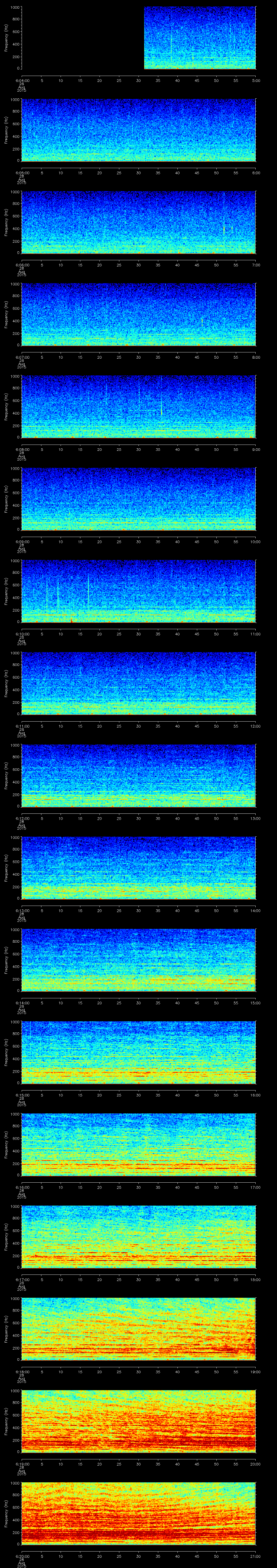
Task: Open the spectrogram starting at 6:16:00
Action: [x=138, y=1145]
